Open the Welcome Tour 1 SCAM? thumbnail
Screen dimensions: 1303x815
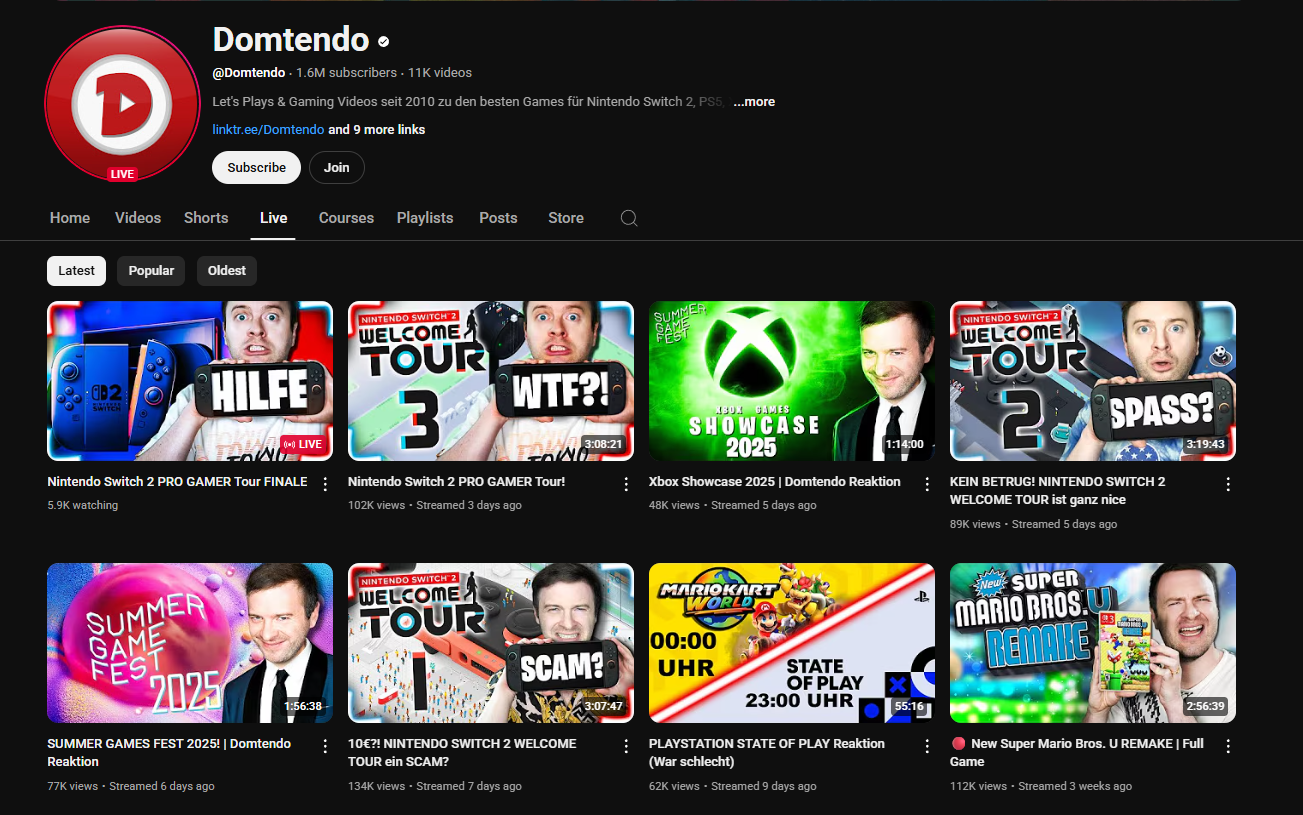click(491, 643)
